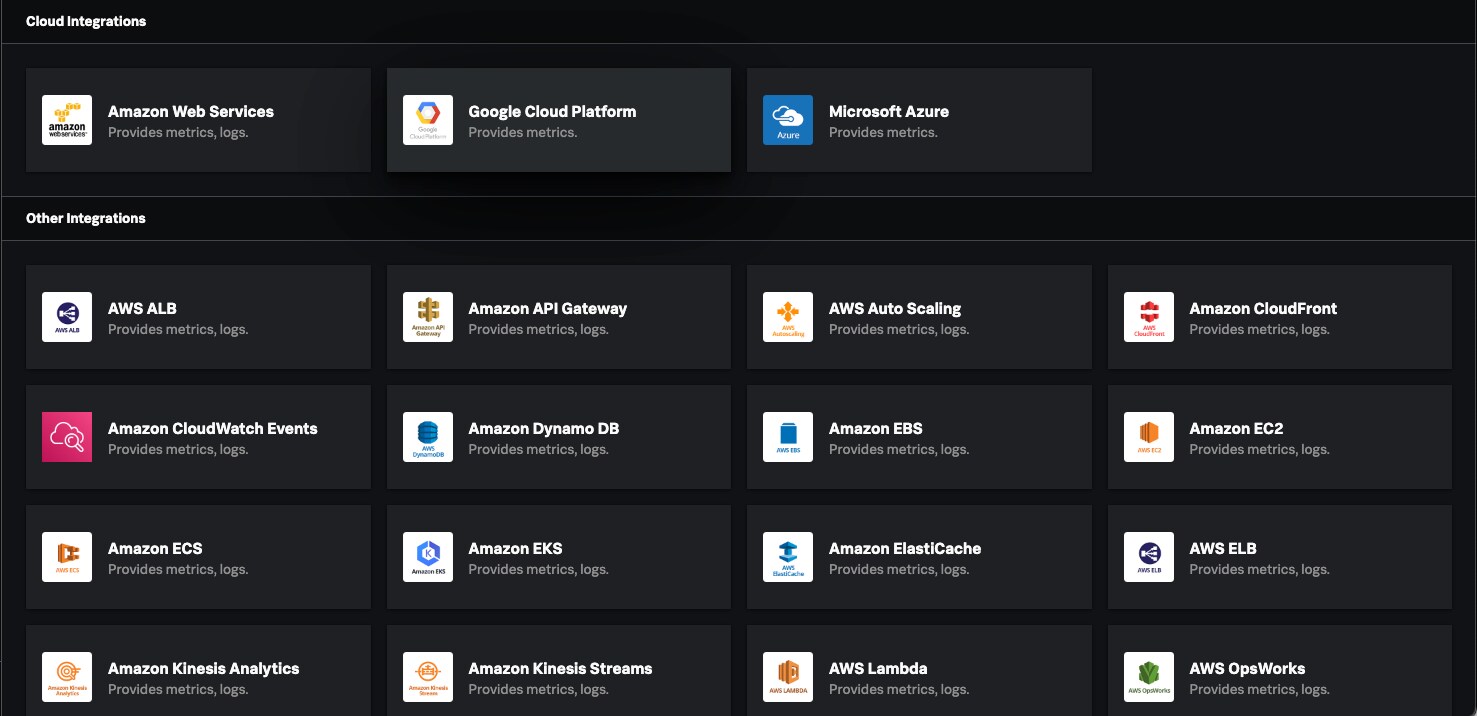Viewport: 1477px width, 716px height.
Task: Click the Microsoft Azure logo icon
Action: pyautogui.click(x=788, y=120)
